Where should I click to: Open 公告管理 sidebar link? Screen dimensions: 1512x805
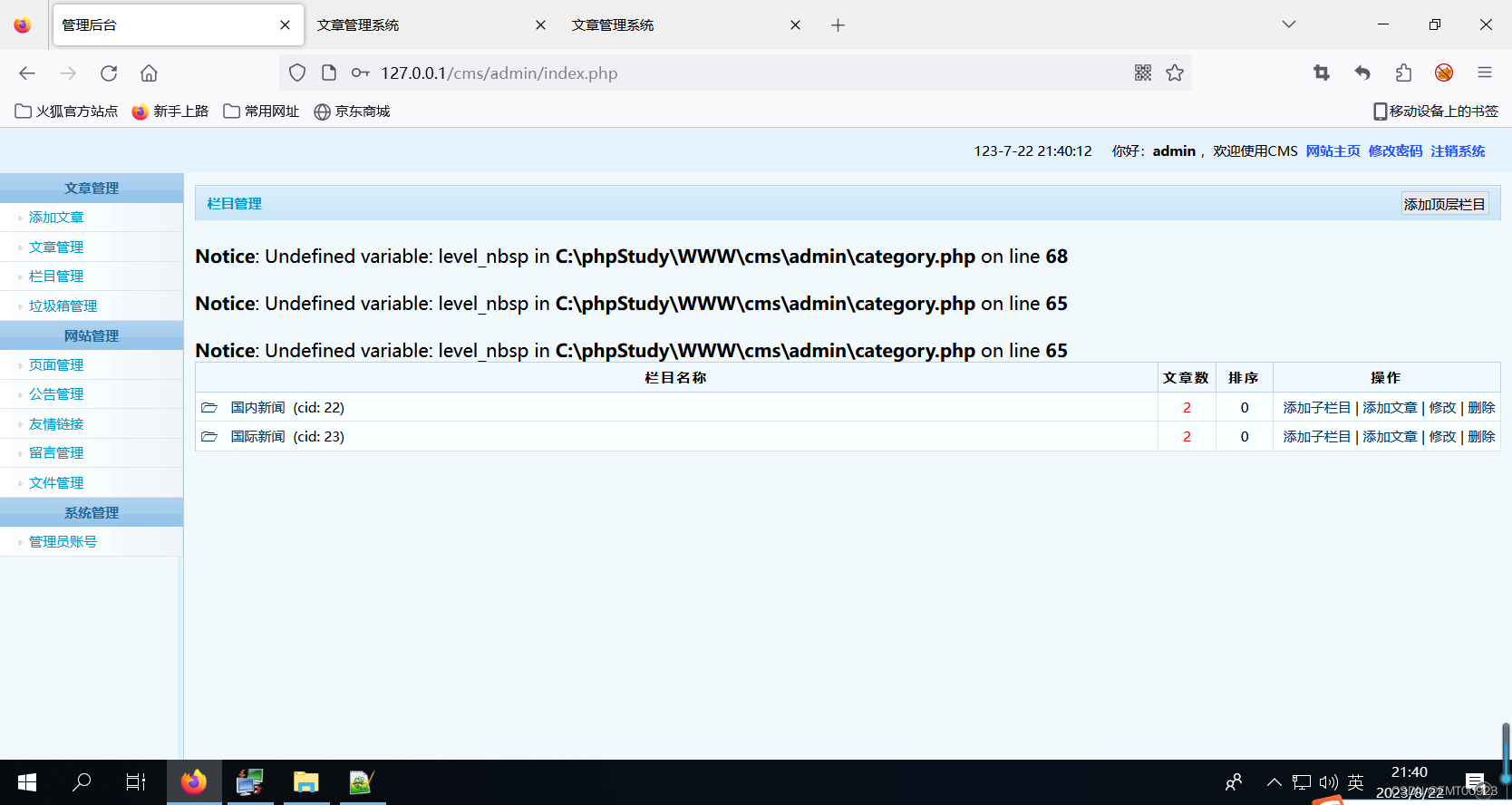pos(56,394)
